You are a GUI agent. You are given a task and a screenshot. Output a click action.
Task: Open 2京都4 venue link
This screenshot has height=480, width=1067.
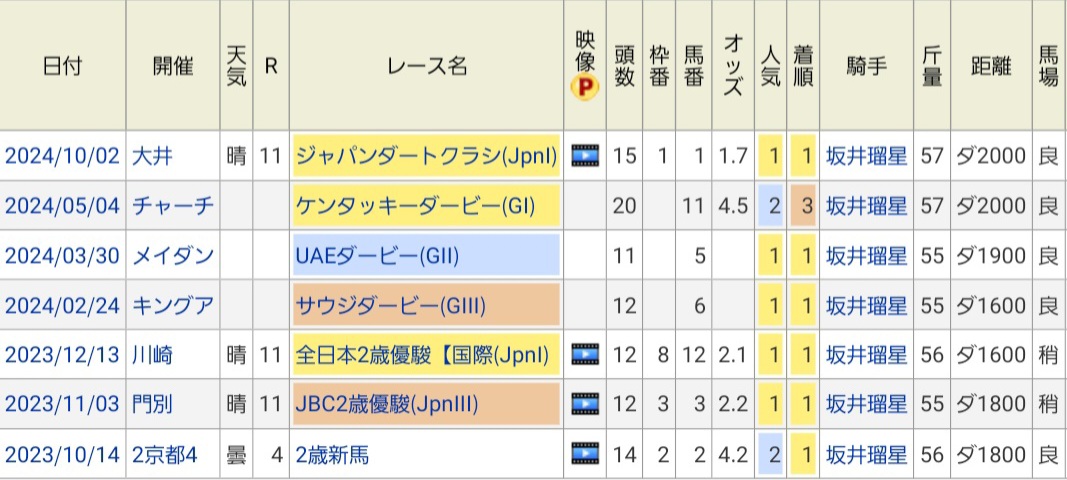click(x=165, y=455)
